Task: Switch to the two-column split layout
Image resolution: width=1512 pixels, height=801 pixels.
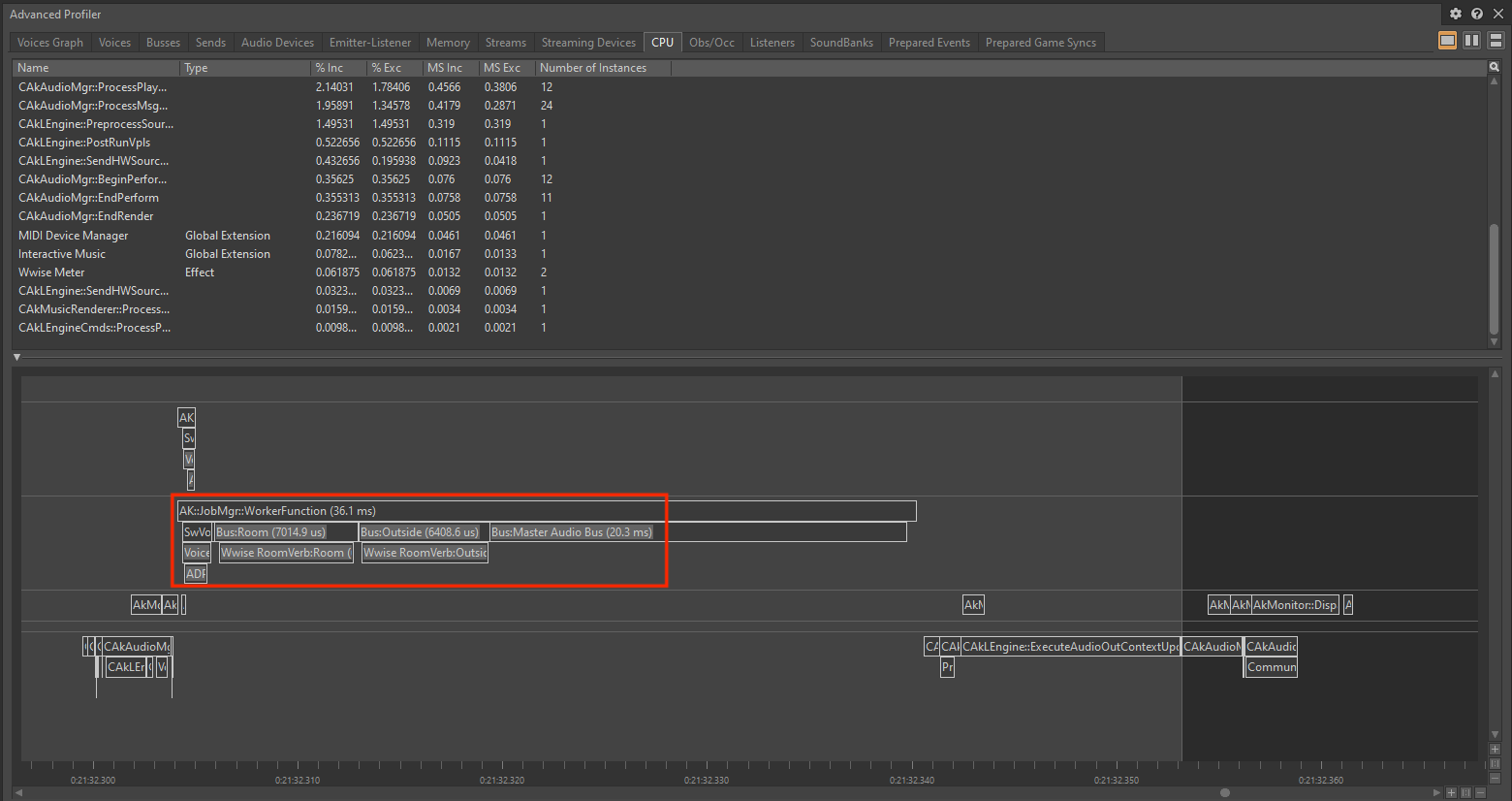Action: tap(1471, 41)
